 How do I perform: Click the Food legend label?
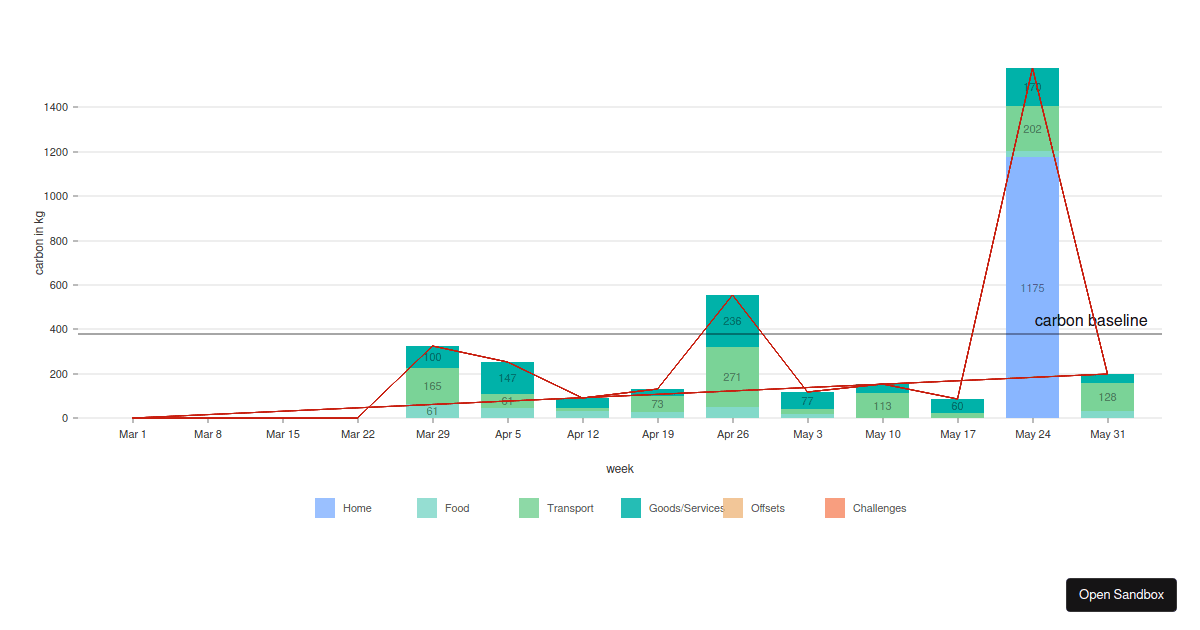(457, 508)
